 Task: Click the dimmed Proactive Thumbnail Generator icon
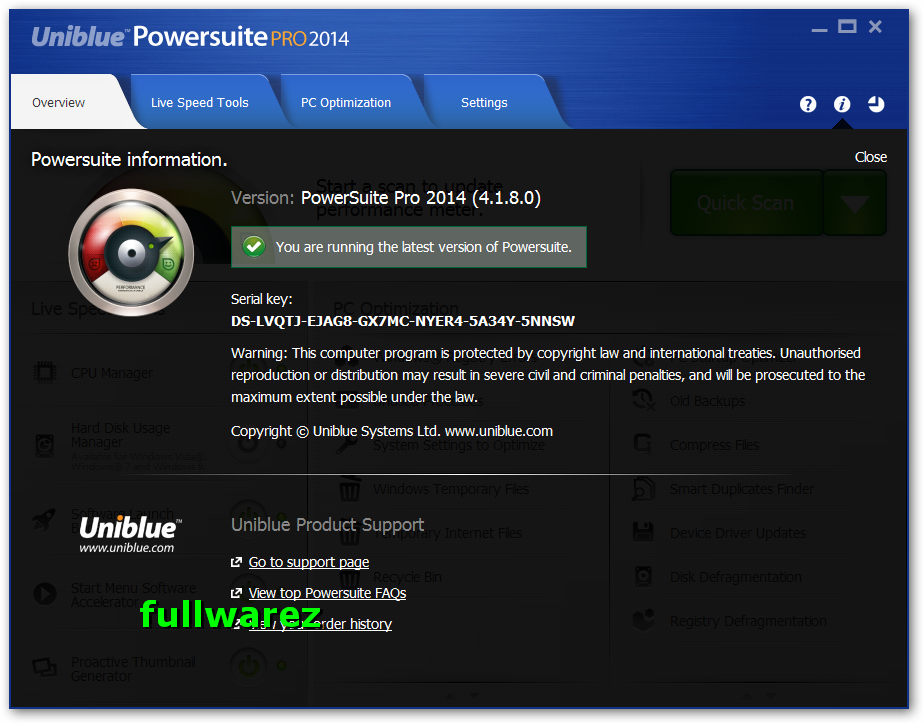(45, 667)
